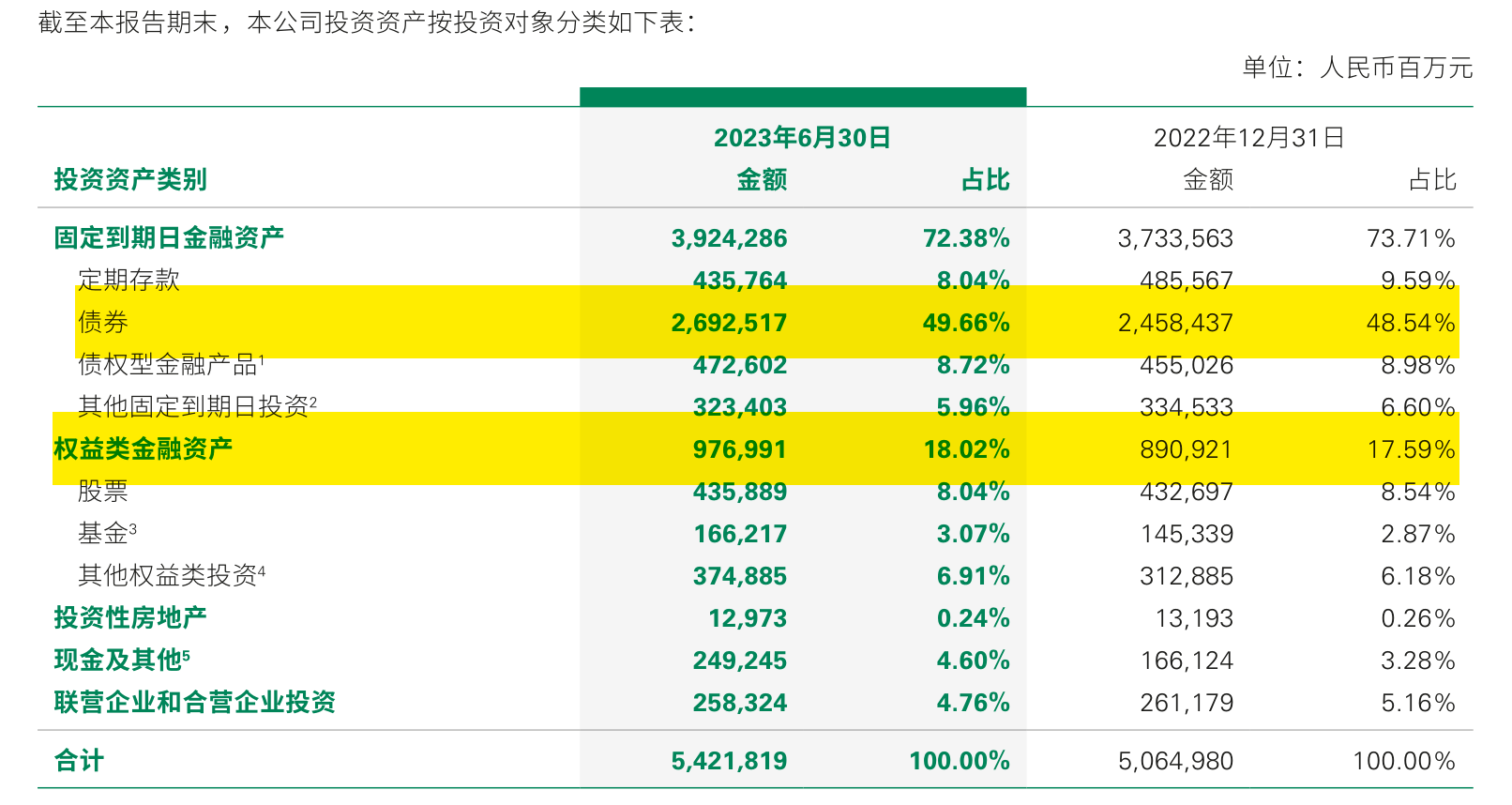1512x805 pixels.
Task: Click the 单位:人民币百万元 unit note
Action: tap(1357, 68)
